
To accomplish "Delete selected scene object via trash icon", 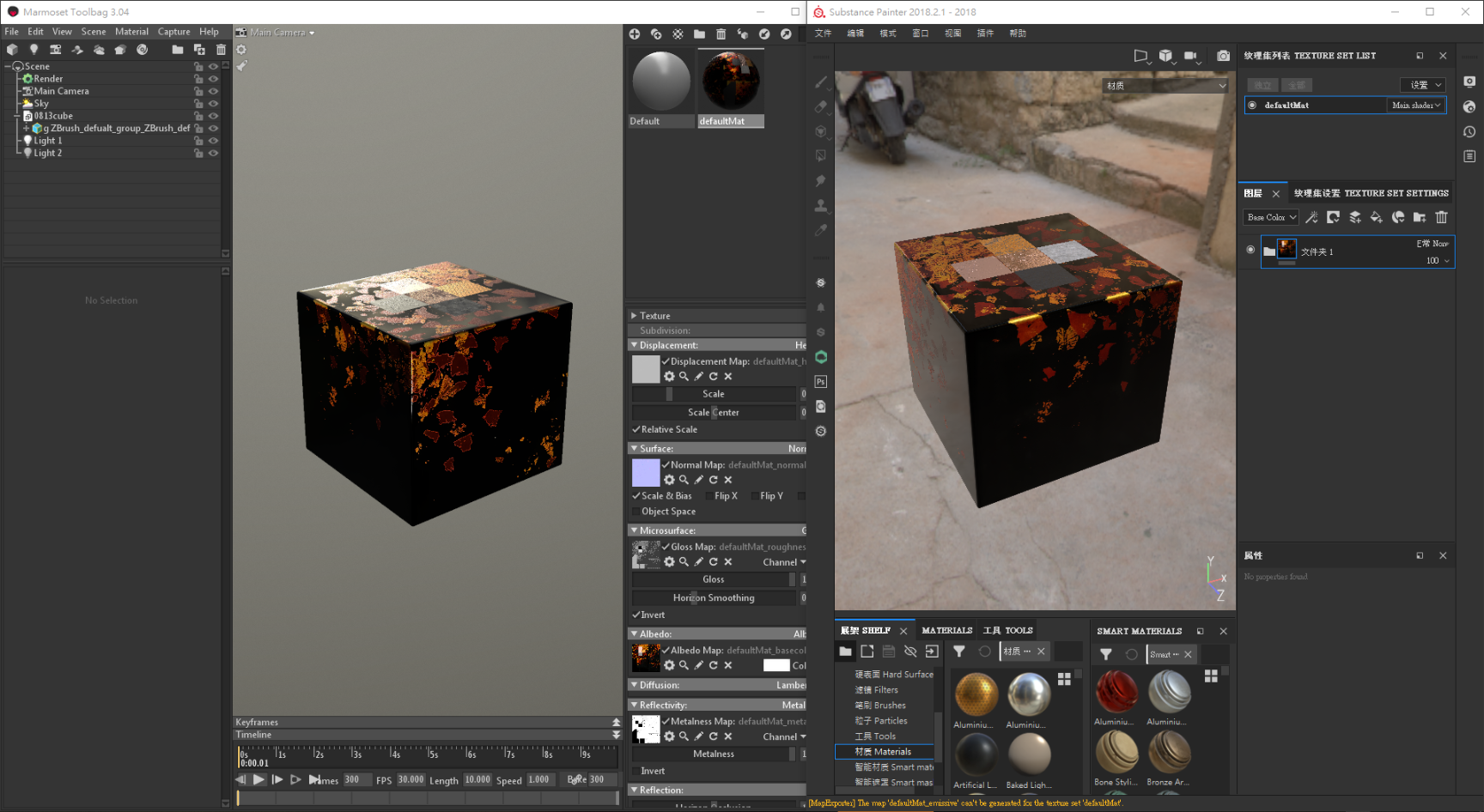I will tap(221, 50).
